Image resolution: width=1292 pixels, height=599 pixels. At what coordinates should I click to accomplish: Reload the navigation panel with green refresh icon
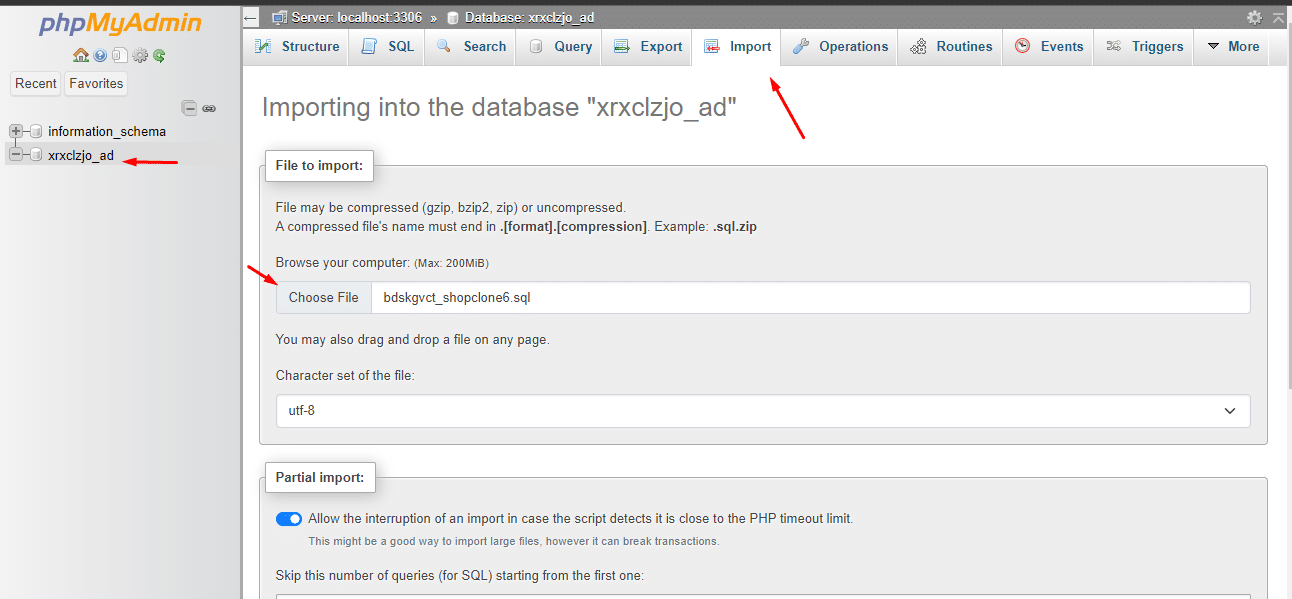coord(159,56)
